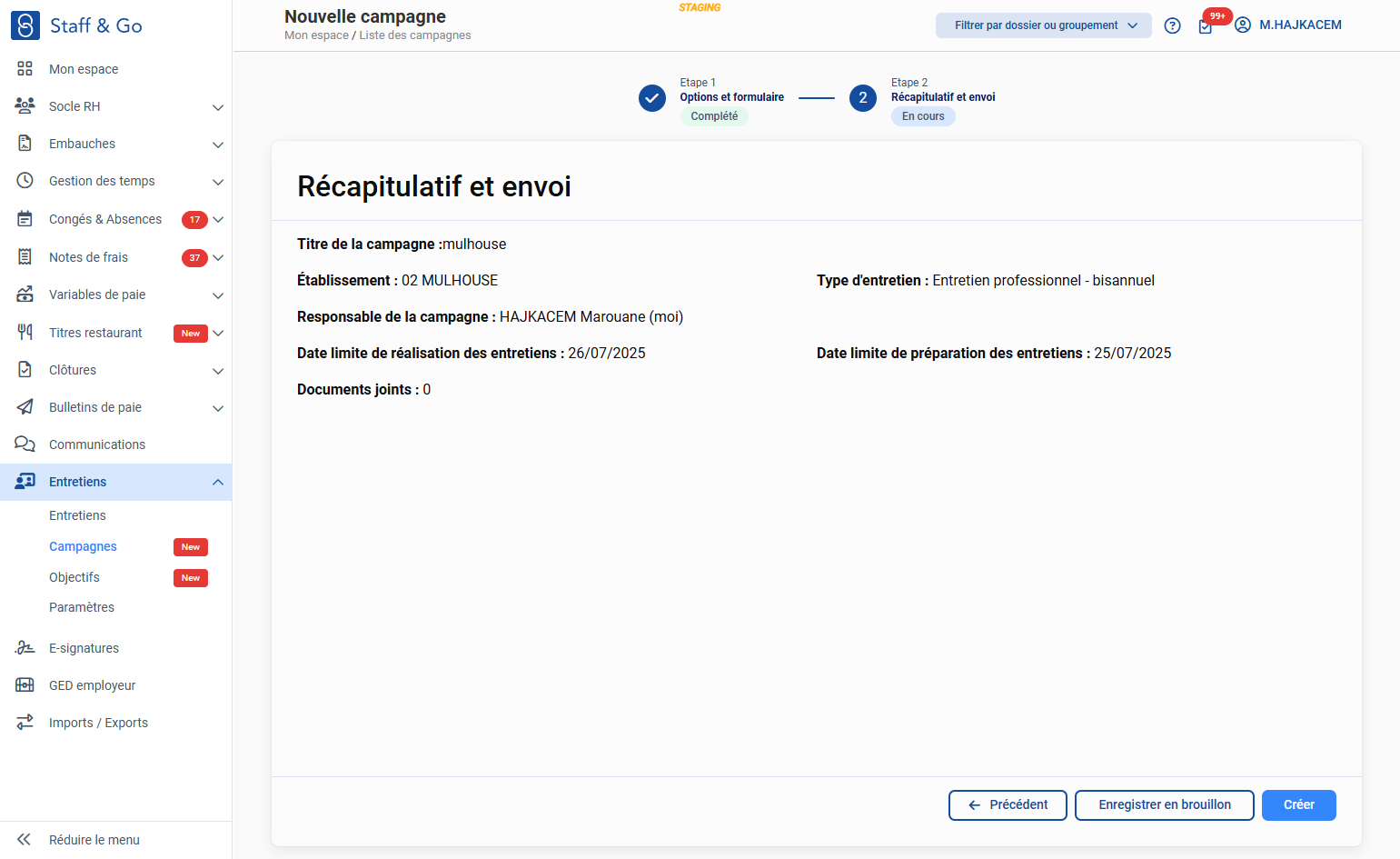Click the Créer button
The width and height of the screenshot is (1400, 859).
point(1299,805)
